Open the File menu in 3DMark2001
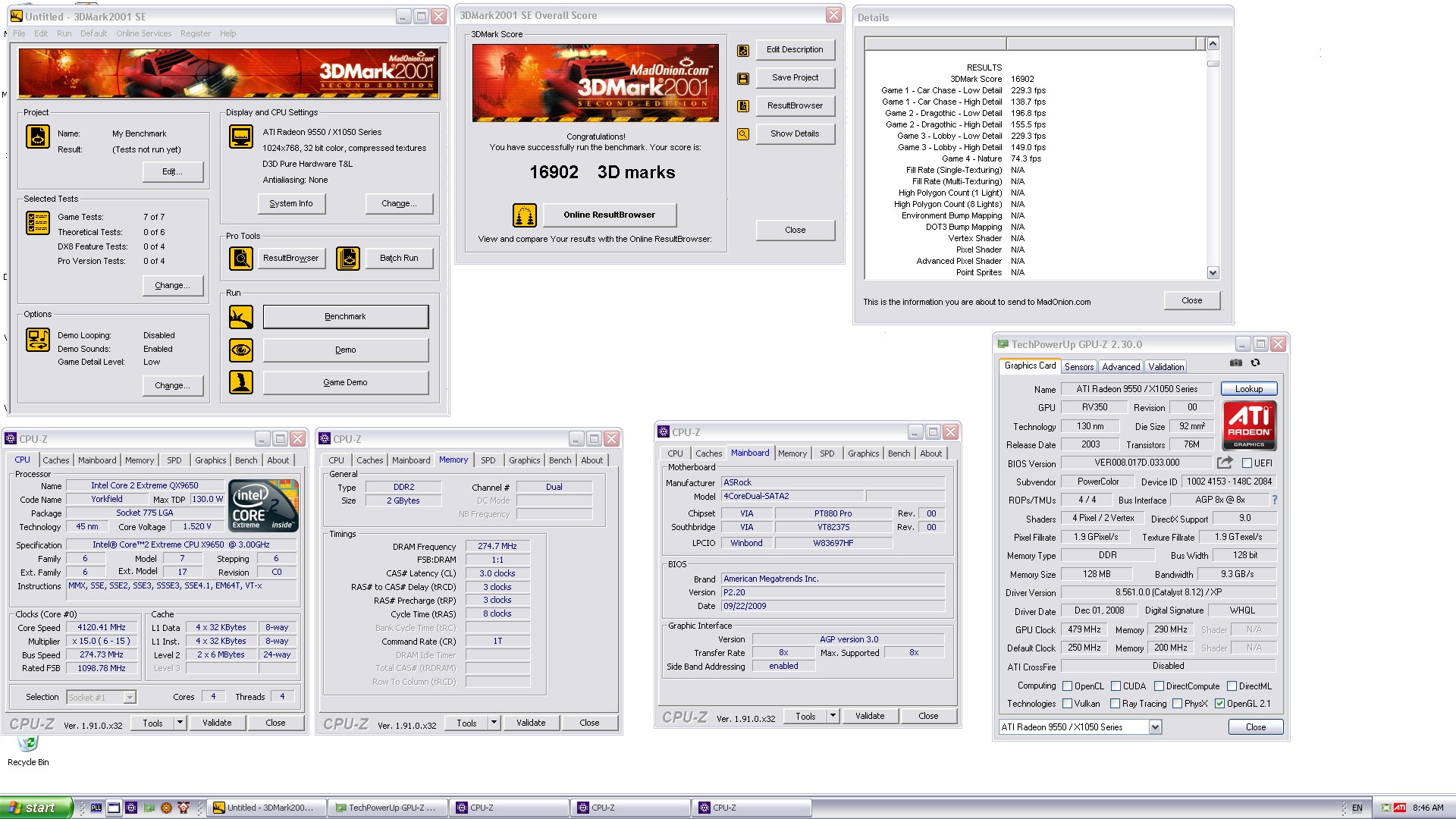Screen dimensions: 1456x819 19,33
